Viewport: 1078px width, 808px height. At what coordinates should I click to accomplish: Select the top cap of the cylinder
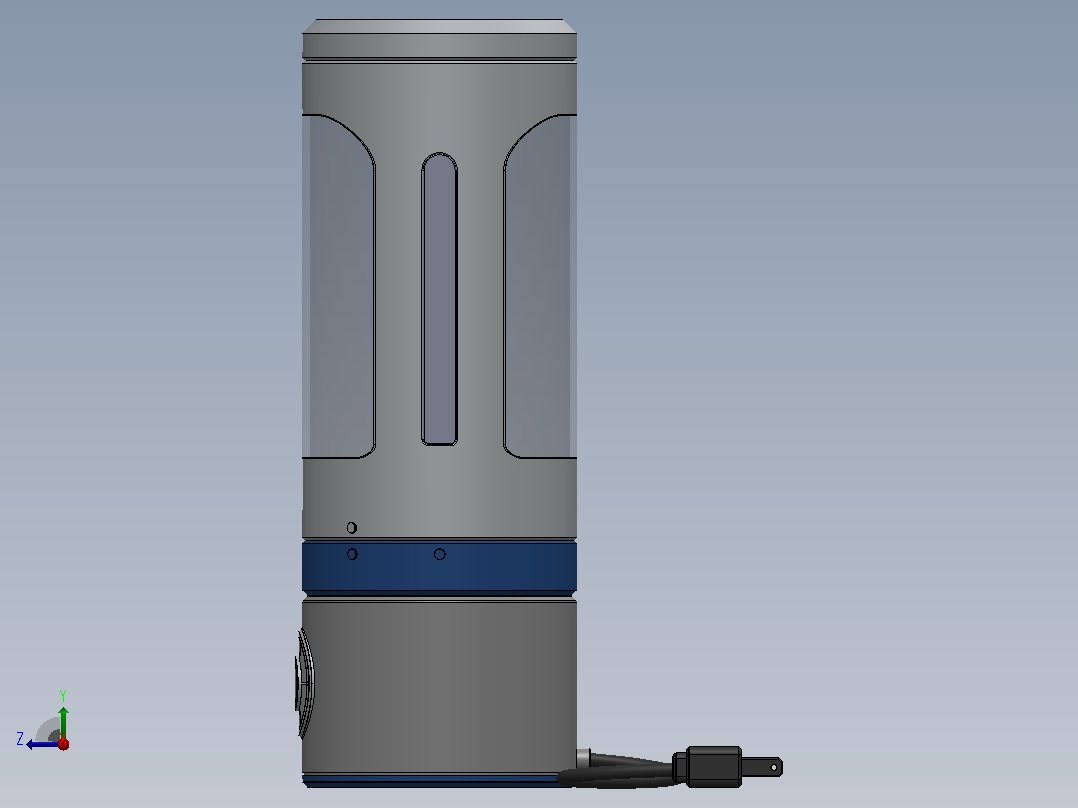[439, 39]
